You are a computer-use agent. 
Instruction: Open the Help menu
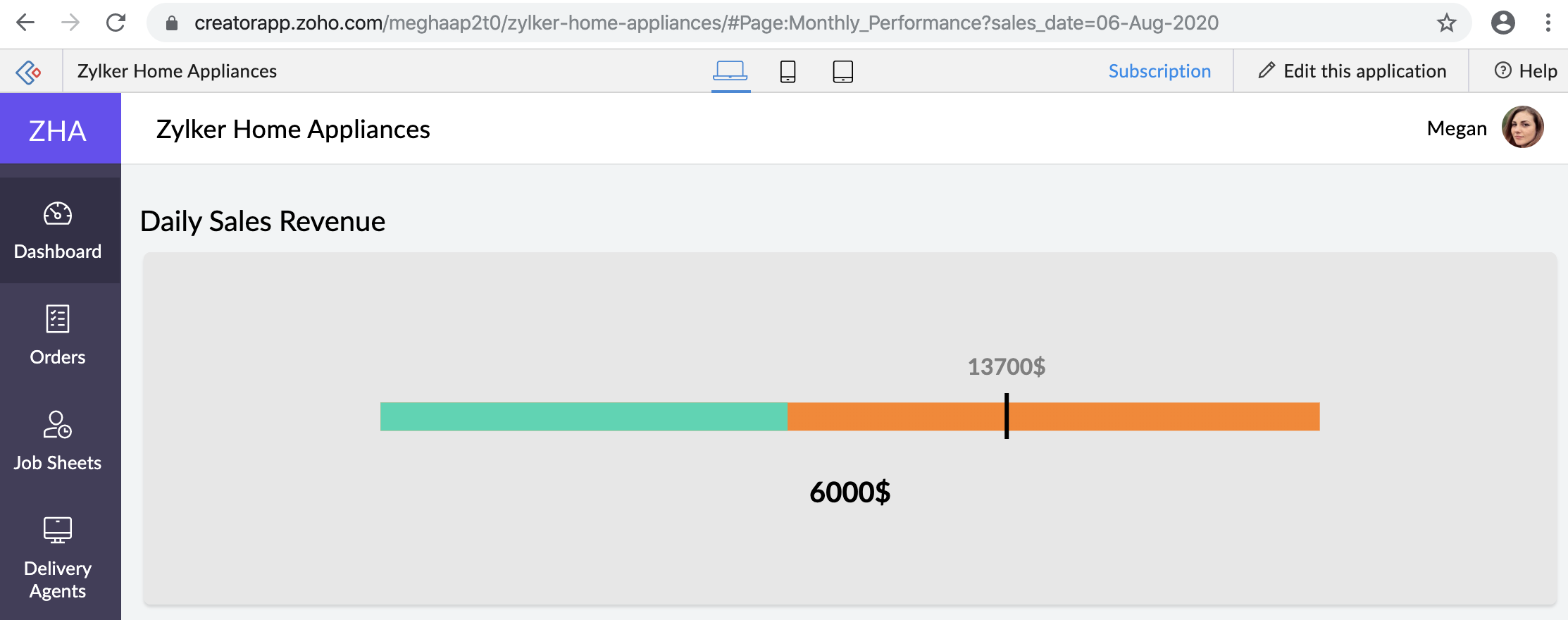click(x=1526, y=71)
